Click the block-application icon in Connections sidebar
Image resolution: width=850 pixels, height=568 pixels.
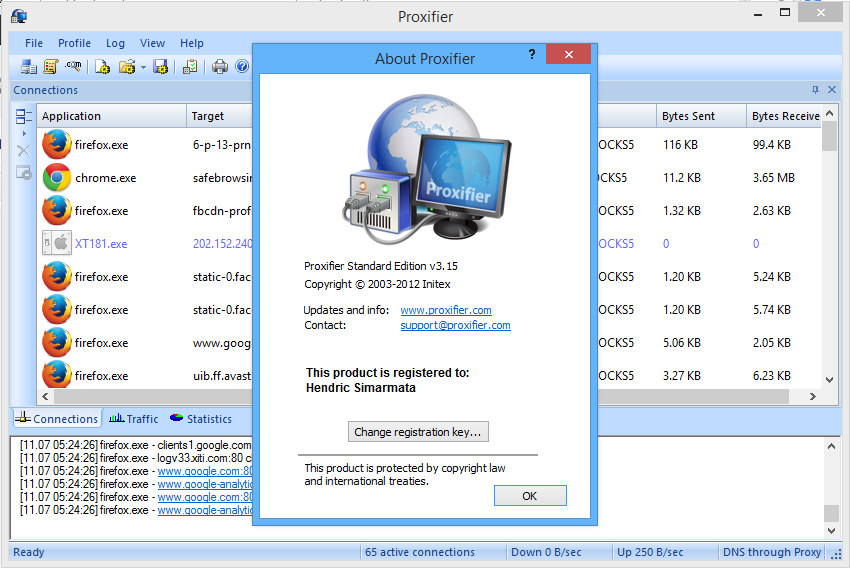tap(23, 173)
